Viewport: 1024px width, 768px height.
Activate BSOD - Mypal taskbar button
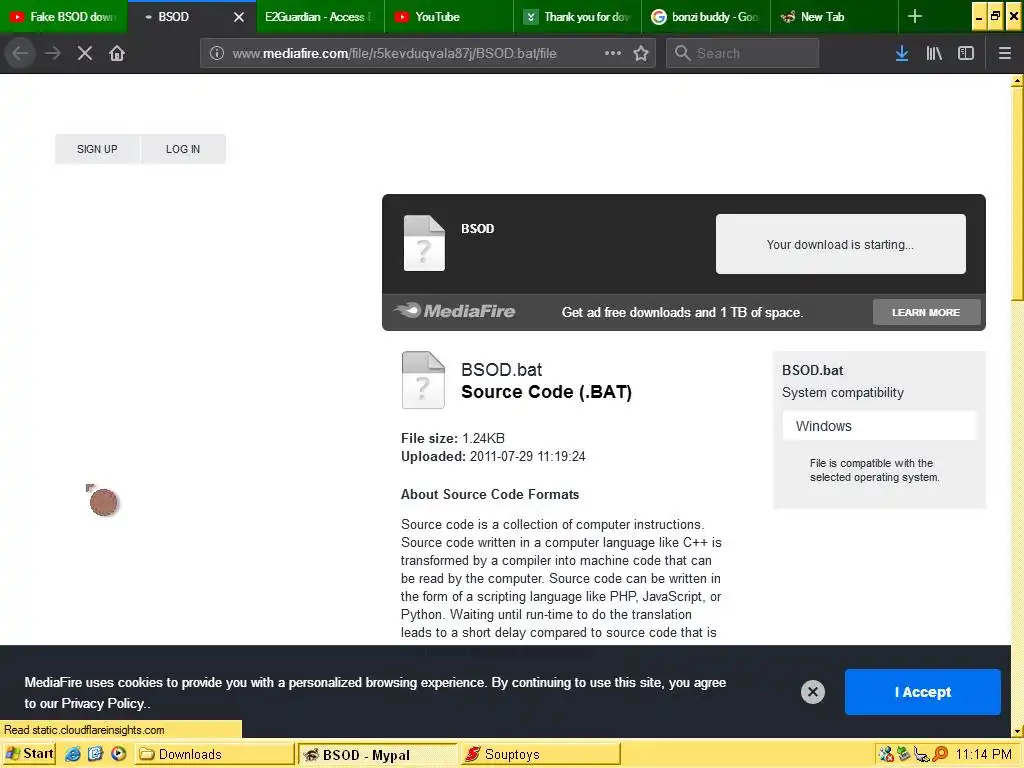377,754
